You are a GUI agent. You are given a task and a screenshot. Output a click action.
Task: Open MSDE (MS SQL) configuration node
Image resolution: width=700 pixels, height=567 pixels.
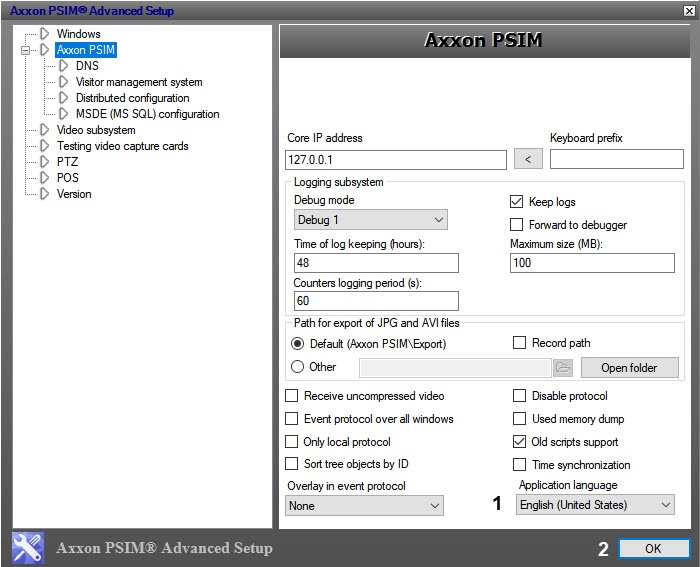[x=147, y=114]
